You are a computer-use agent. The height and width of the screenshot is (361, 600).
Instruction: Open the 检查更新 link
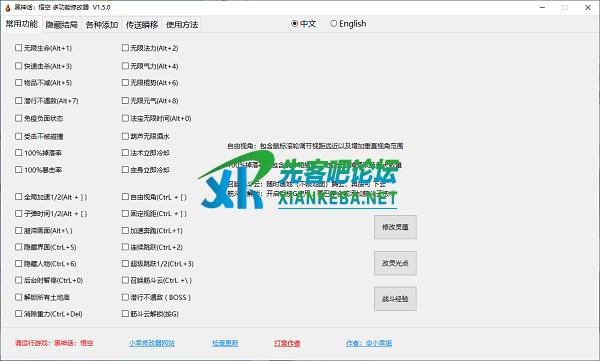click(x=225, y=343)
